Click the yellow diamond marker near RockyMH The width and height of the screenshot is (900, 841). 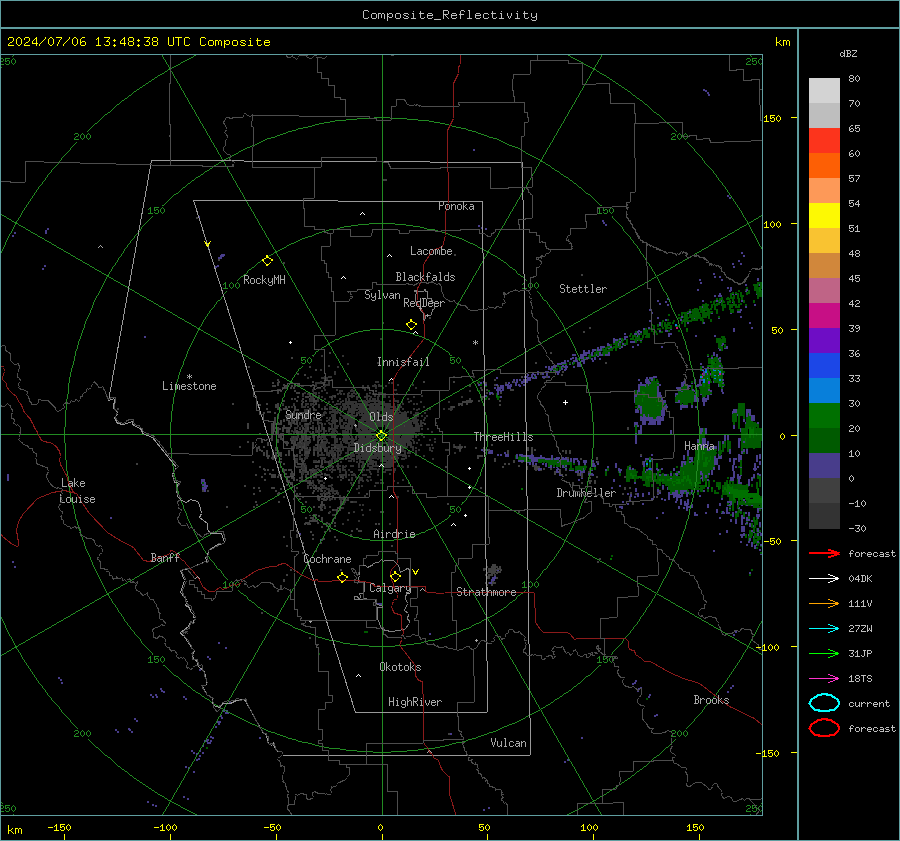(267, 261)
